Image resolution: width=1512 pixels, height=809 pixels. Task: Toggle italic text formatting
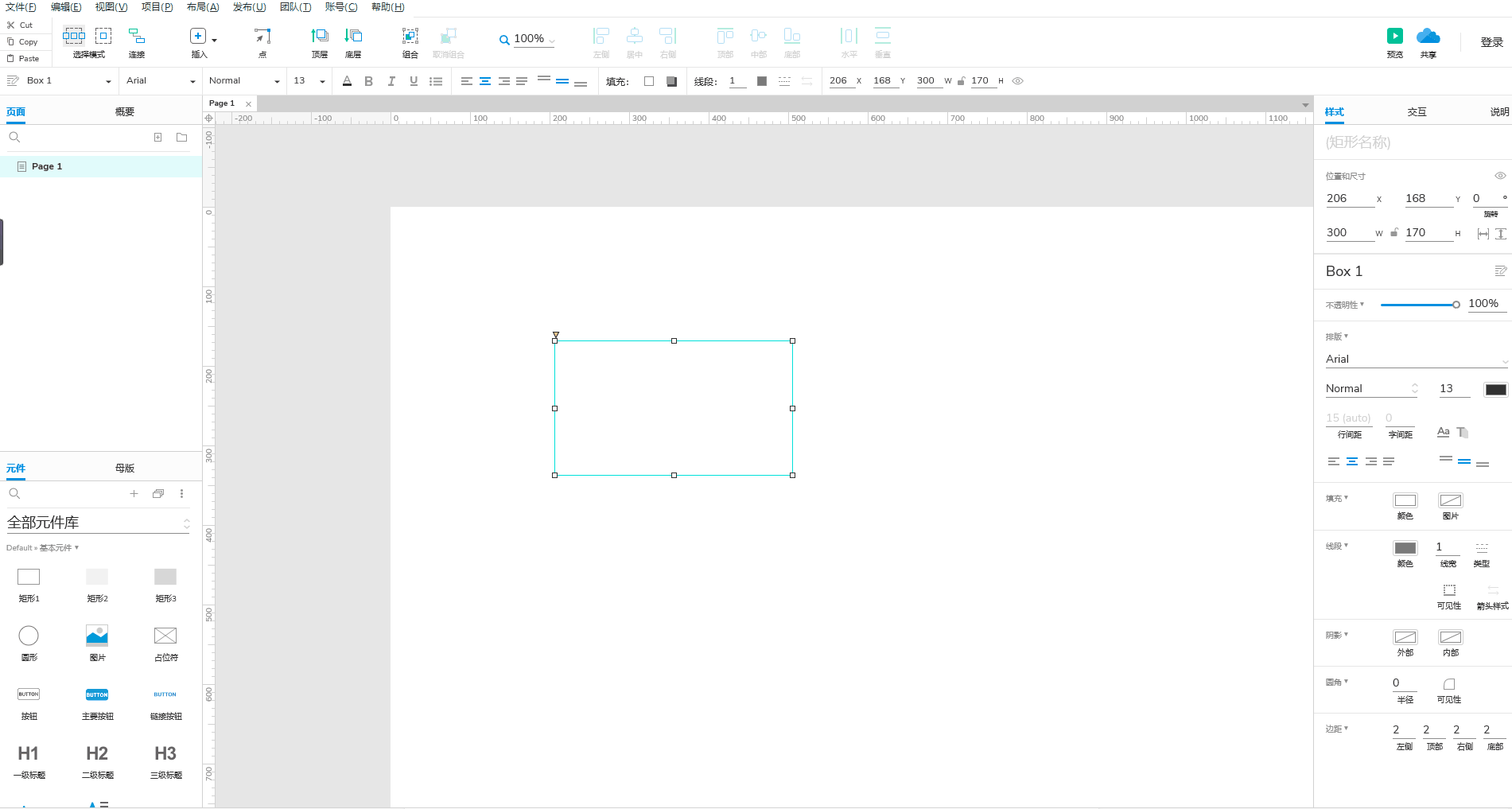click(391, 81)
